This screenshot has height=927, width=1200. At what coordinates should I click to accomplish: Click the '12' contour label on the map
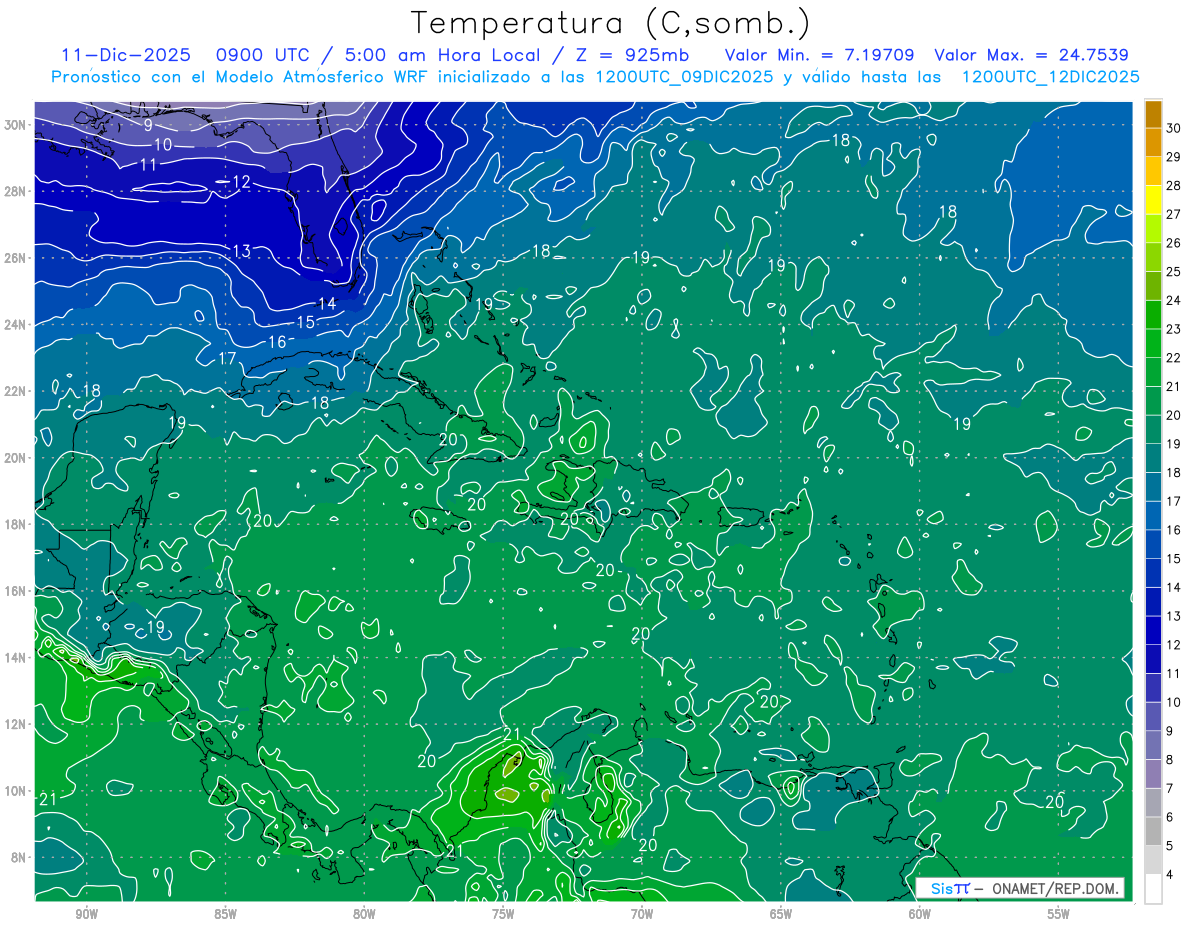[241, 182]
